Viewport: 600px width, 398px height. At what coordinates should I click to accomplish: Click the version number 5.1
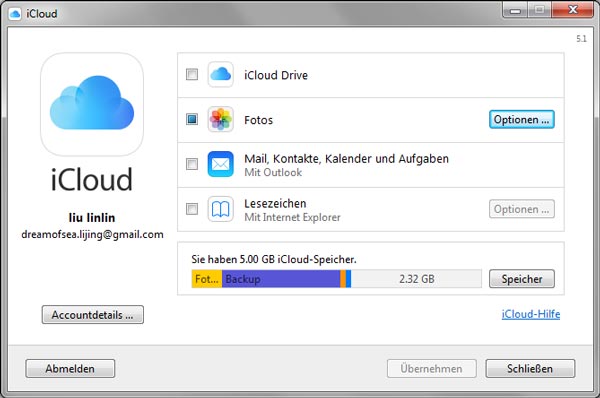(581, 39)
